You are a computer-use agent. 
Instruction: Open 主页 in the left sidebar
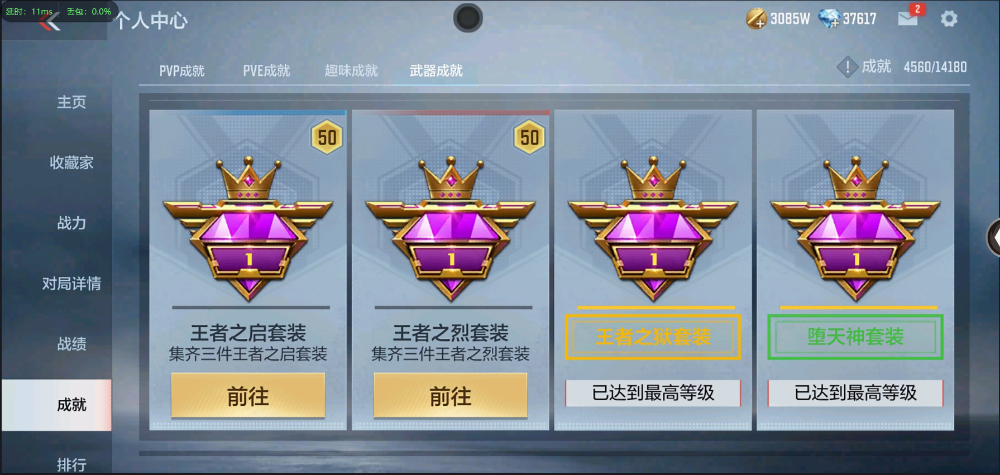71,102
